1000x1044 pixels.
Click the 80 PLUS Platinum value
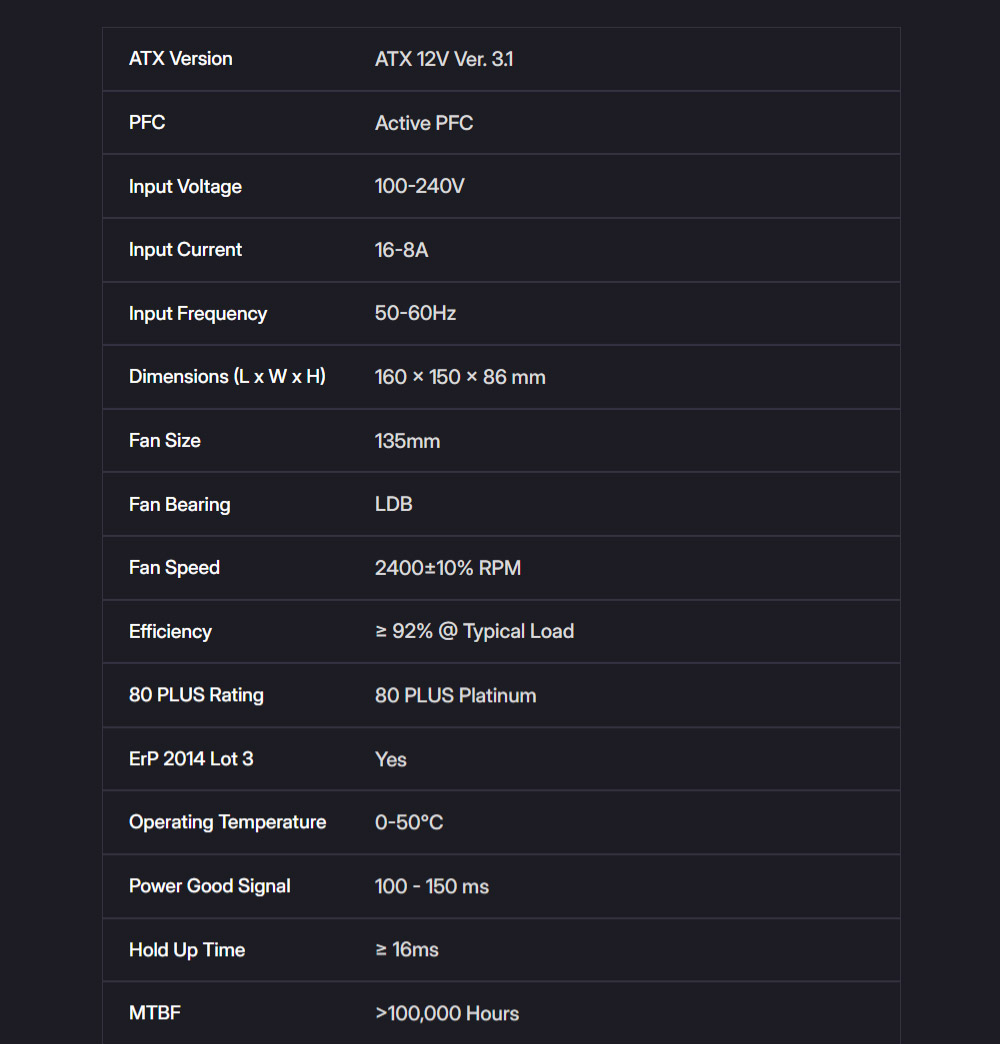(455, 695)
